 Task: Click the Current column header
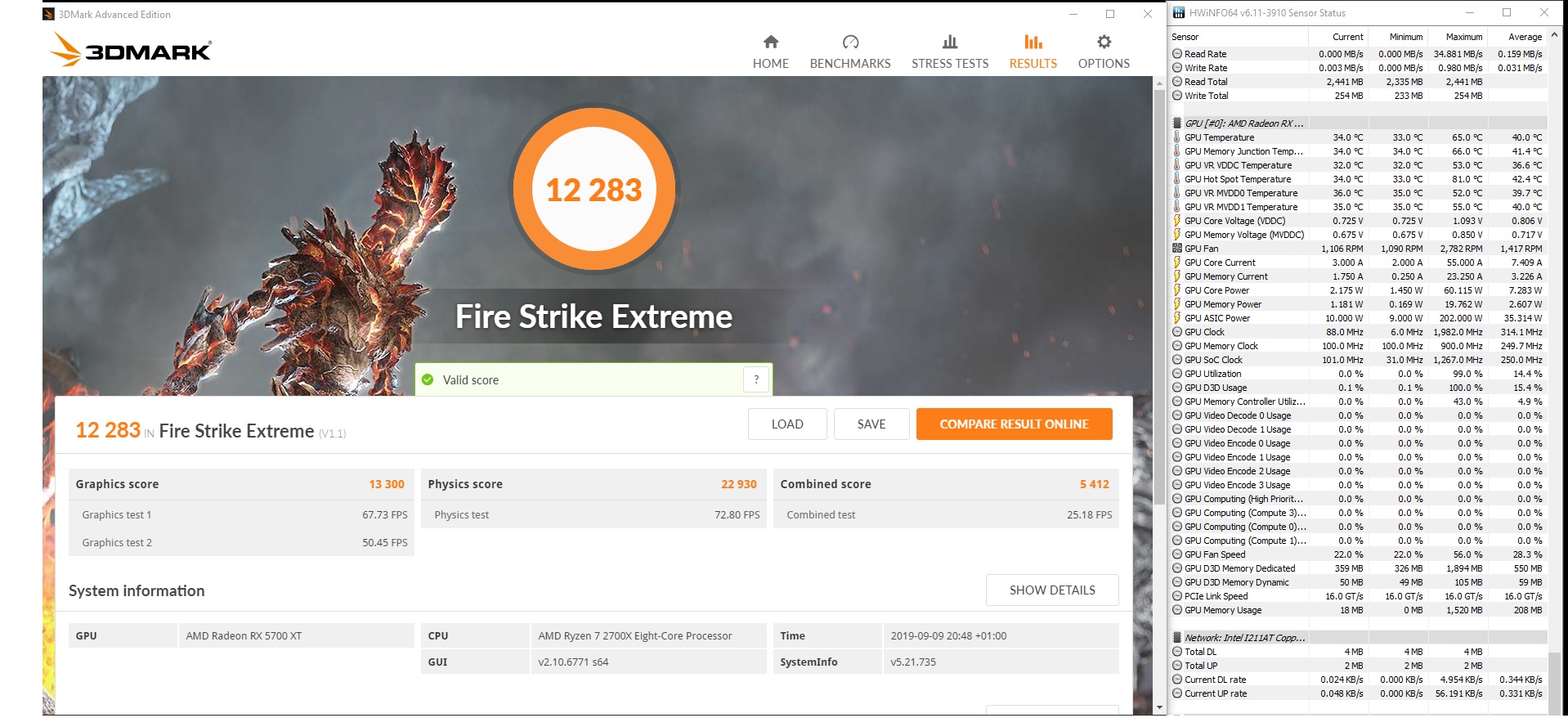click(1338, 37)
